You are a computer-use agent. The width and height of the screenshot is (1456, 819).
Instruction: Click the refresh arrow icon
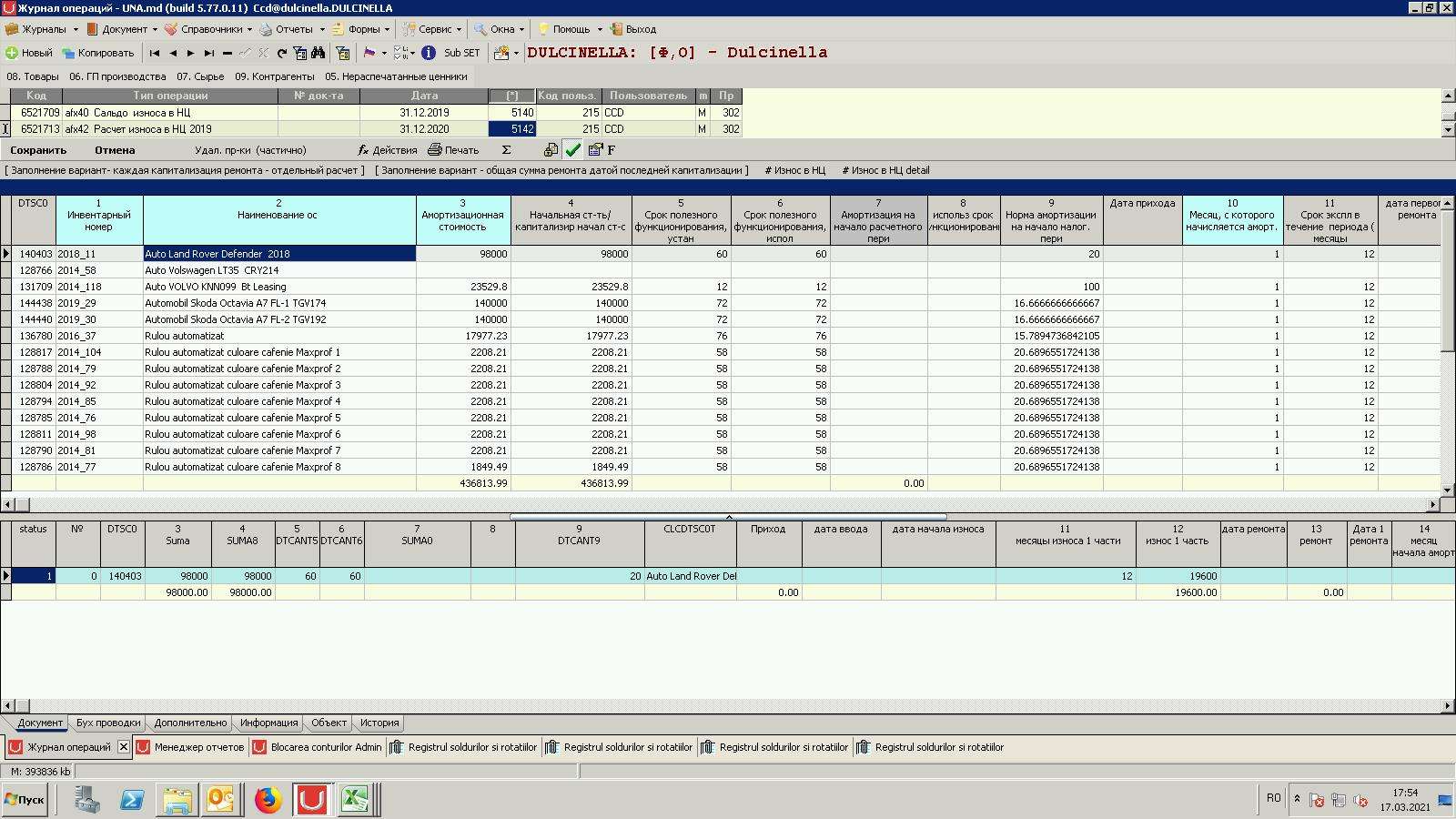pos(282,53)
